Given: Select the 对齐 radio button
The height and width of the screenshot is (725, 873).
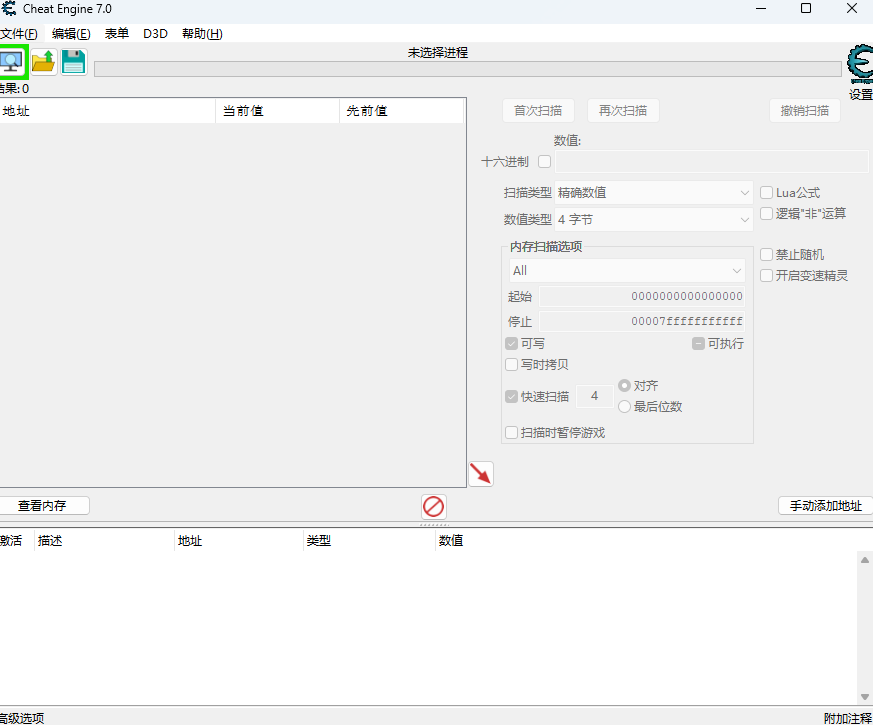Looking at the screenshot, I should pyautogui.click(x=624, y=385).
